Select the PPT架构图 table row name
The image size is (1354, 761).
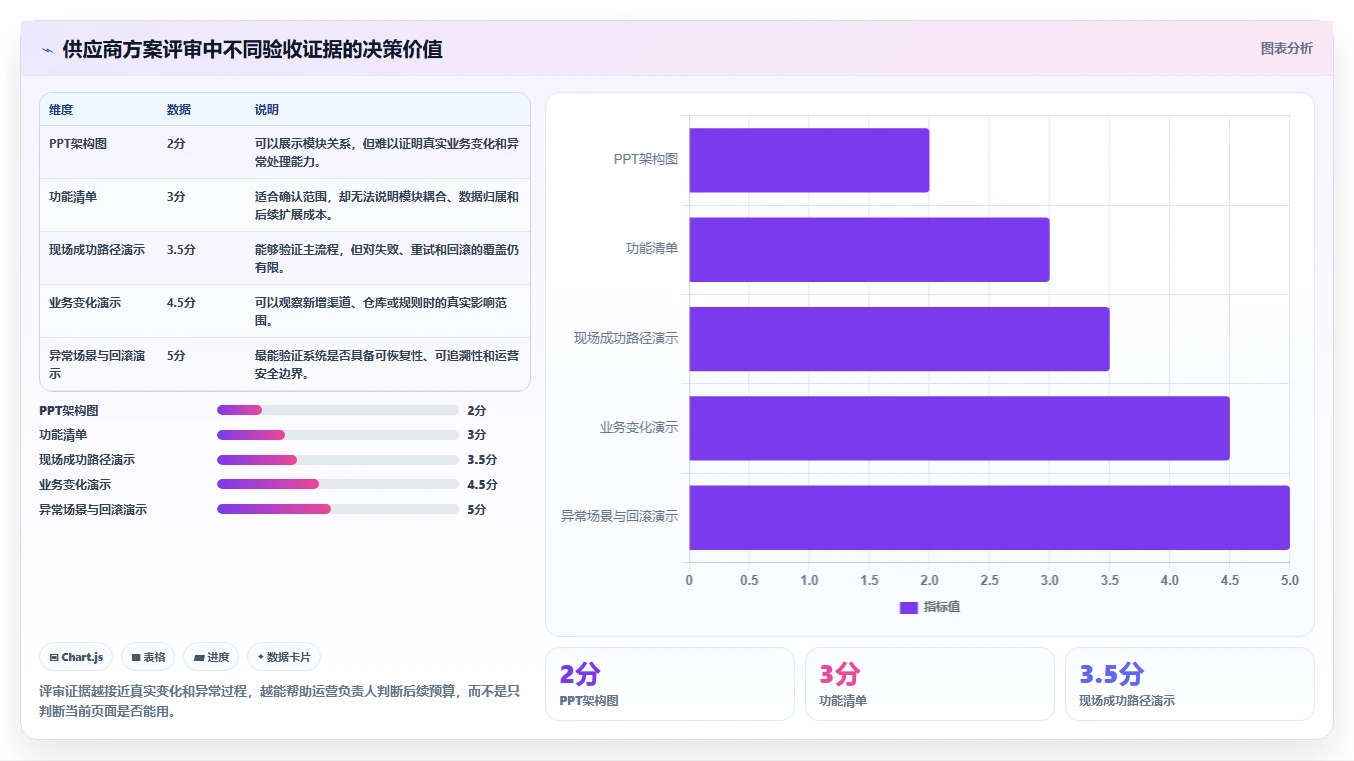[x=78, y=144]
